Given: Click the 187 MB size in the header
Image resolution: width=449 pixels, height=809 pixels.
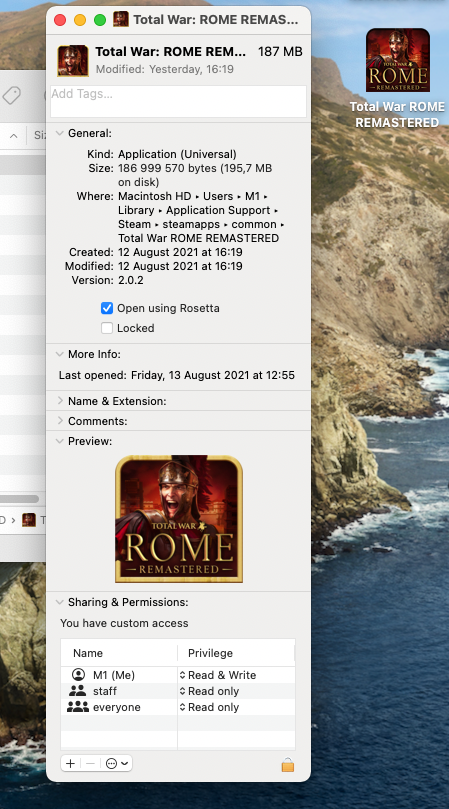Looking at the screenshot, I should 280,52.
